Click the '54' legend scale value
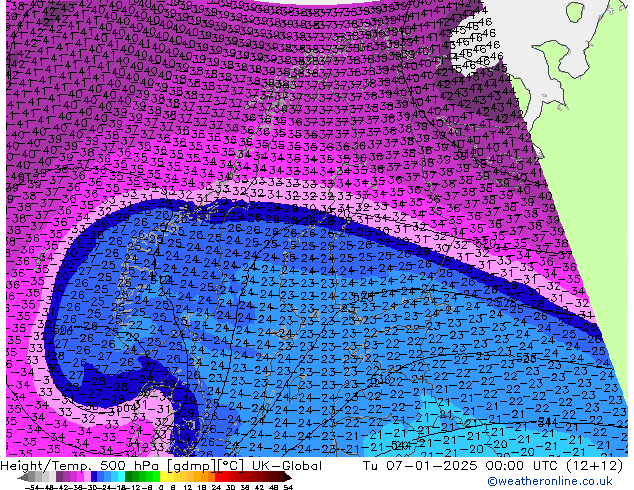The image size is (634, 490). pos(288,488)
